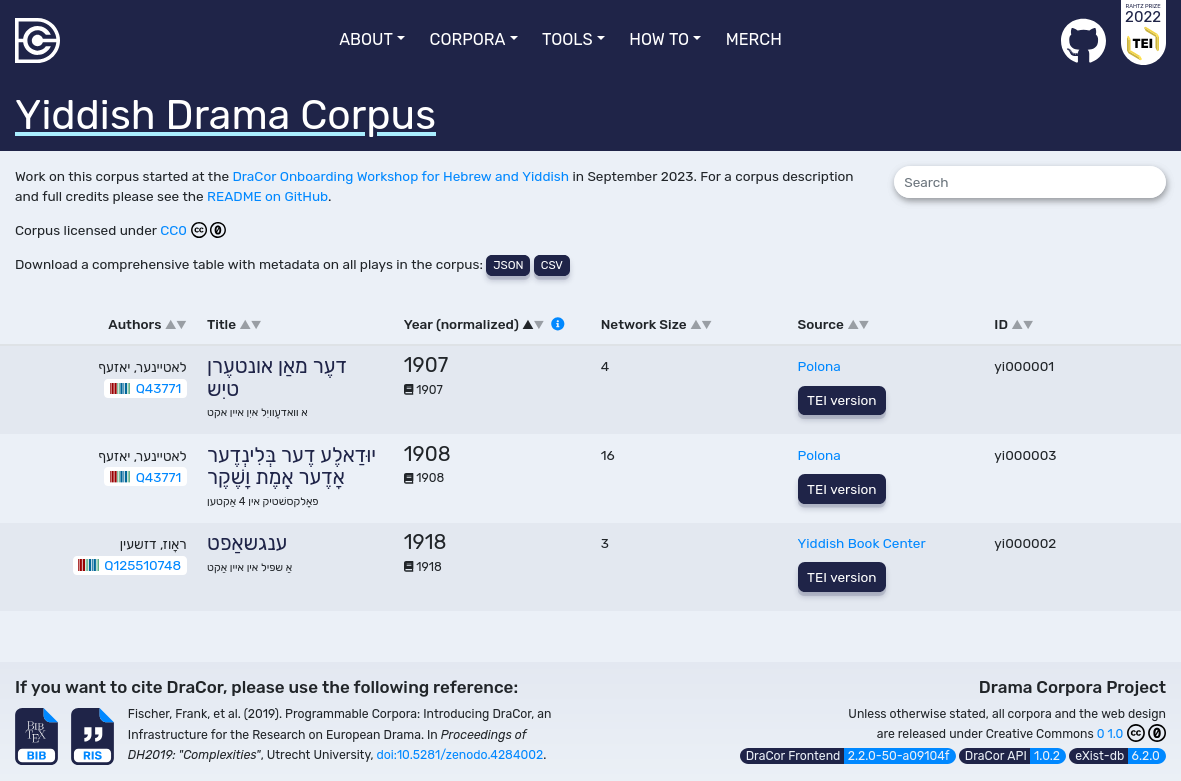
Task: Open the Yiddish Drama Corpus title link
Action: click(225, 115)
